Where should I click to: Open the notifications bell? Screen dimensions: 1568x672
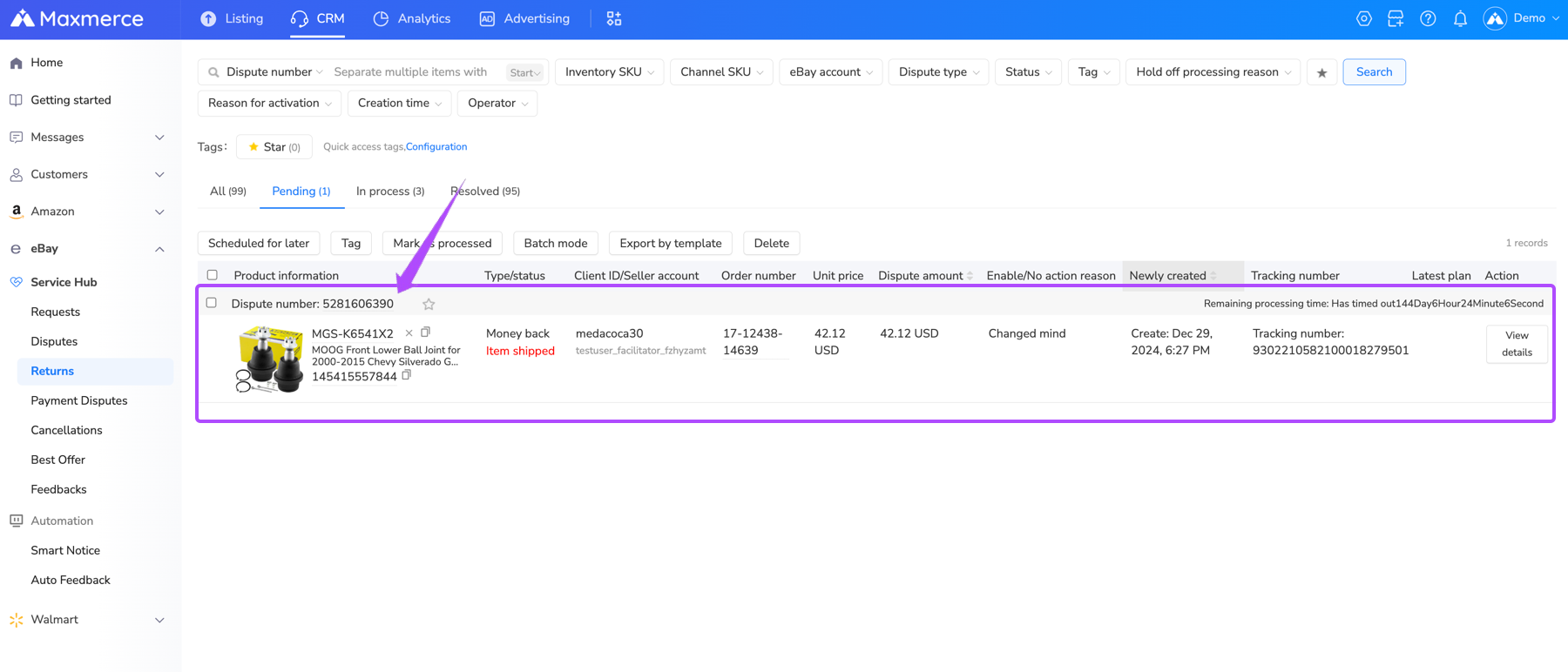coord(1460,18)
